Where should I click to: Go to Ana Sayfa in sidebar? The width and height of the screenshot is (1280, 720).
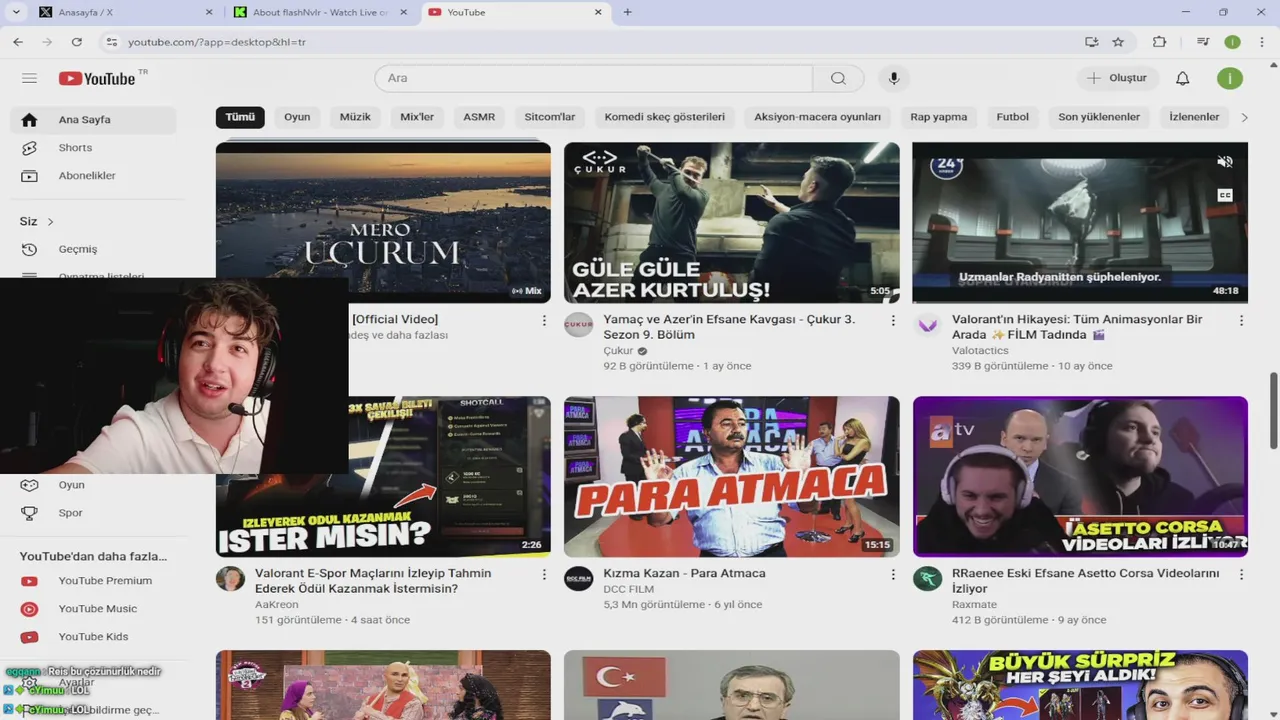tap(93, 119)
